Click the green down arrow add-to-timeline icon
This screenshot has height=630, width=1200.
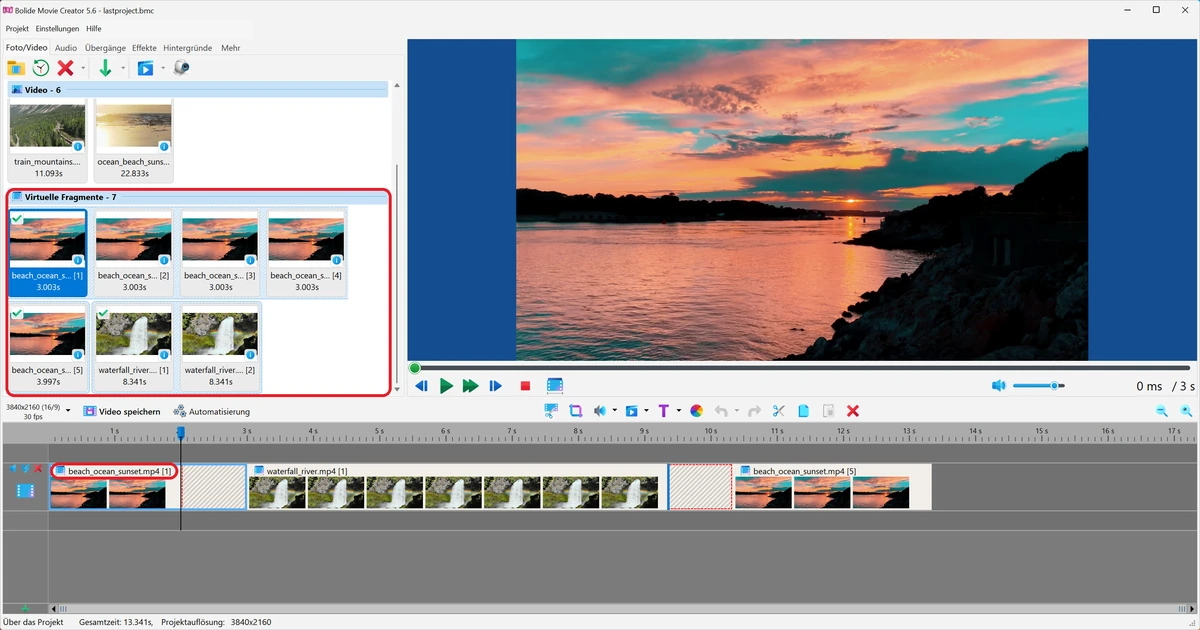pos(106,68)
